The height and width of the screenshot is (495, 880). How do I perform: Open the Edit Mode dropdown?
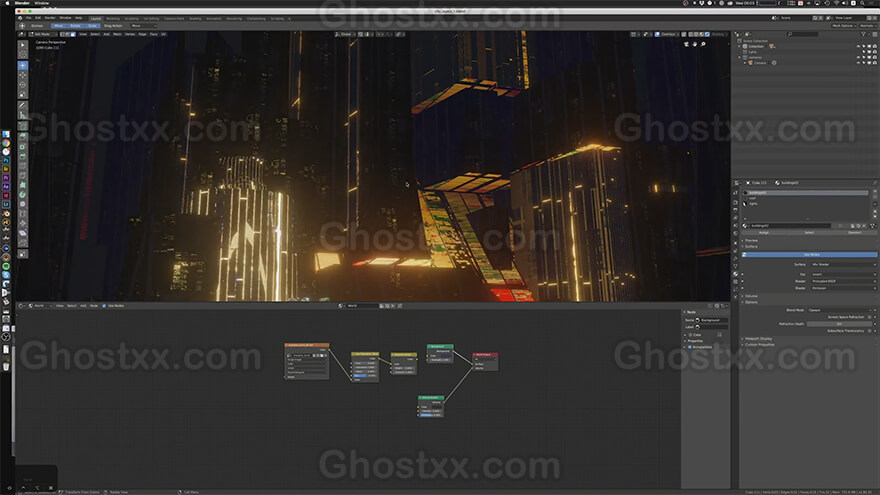[x=44, y=34]
